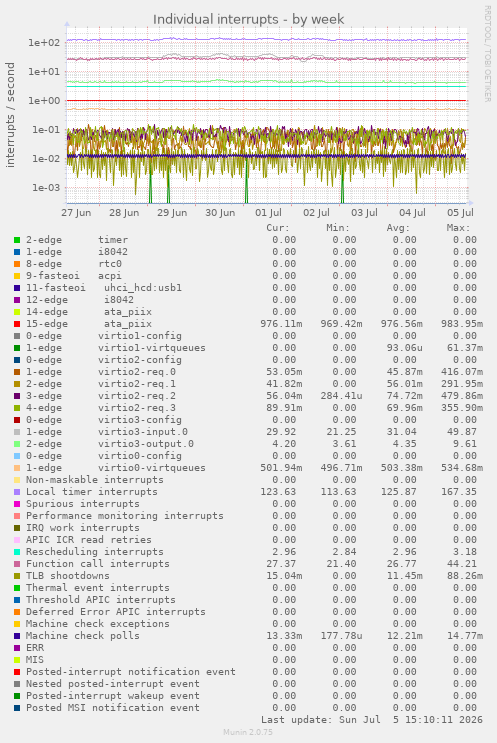Select the 'virtio0-config' legend label

click(140, 456)
